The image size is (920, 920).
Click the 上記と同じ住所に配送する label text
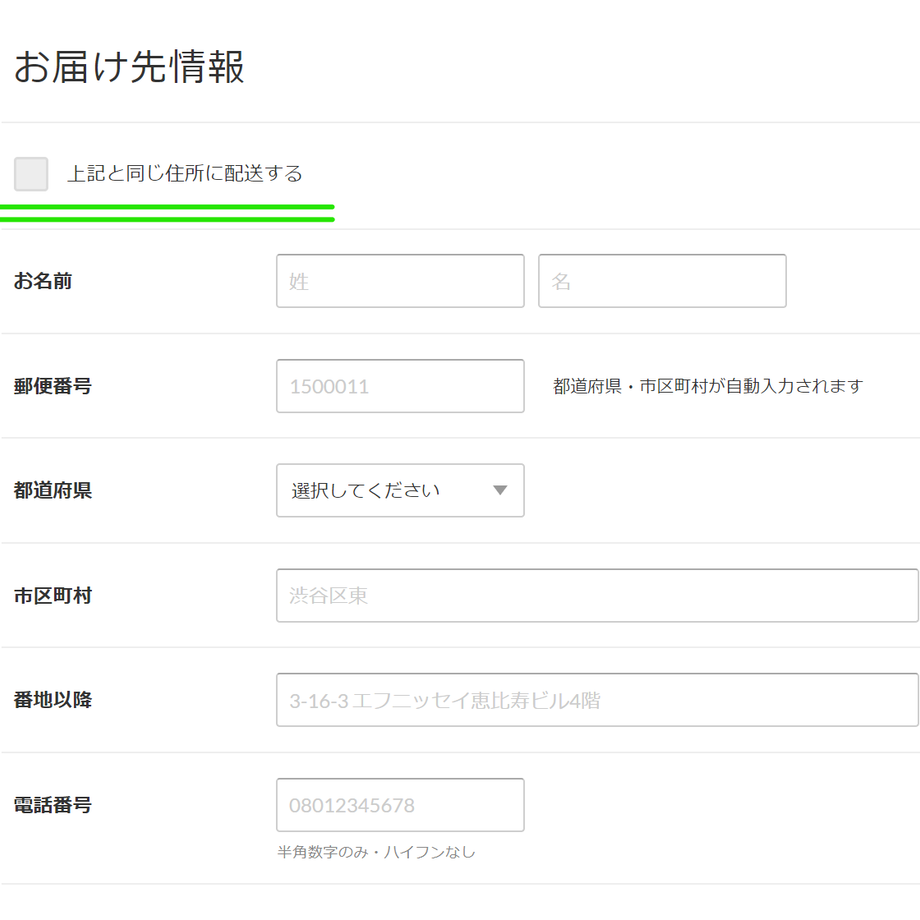pyautogui.click(x=185, y=174)
